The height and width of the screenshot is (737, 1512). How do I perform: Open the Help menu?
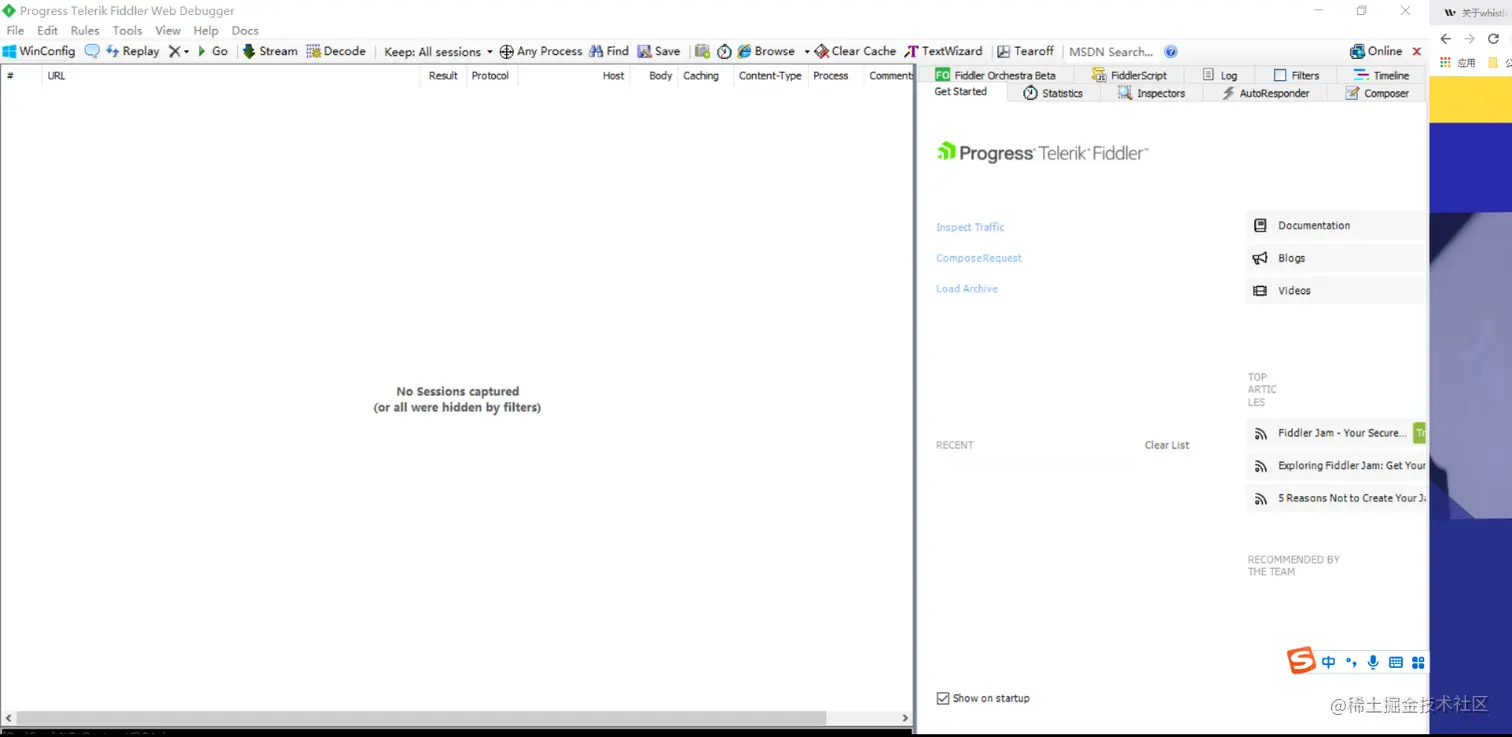[206, 30]
